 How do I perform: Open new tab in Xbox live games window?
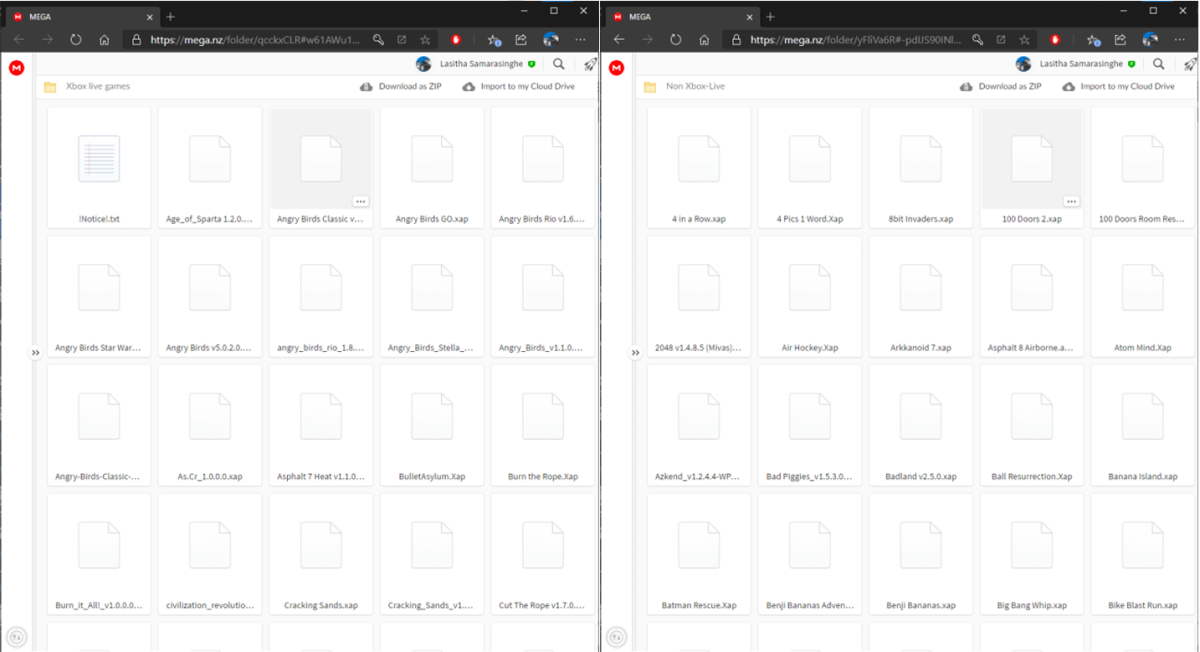click(x=170, y=16)
